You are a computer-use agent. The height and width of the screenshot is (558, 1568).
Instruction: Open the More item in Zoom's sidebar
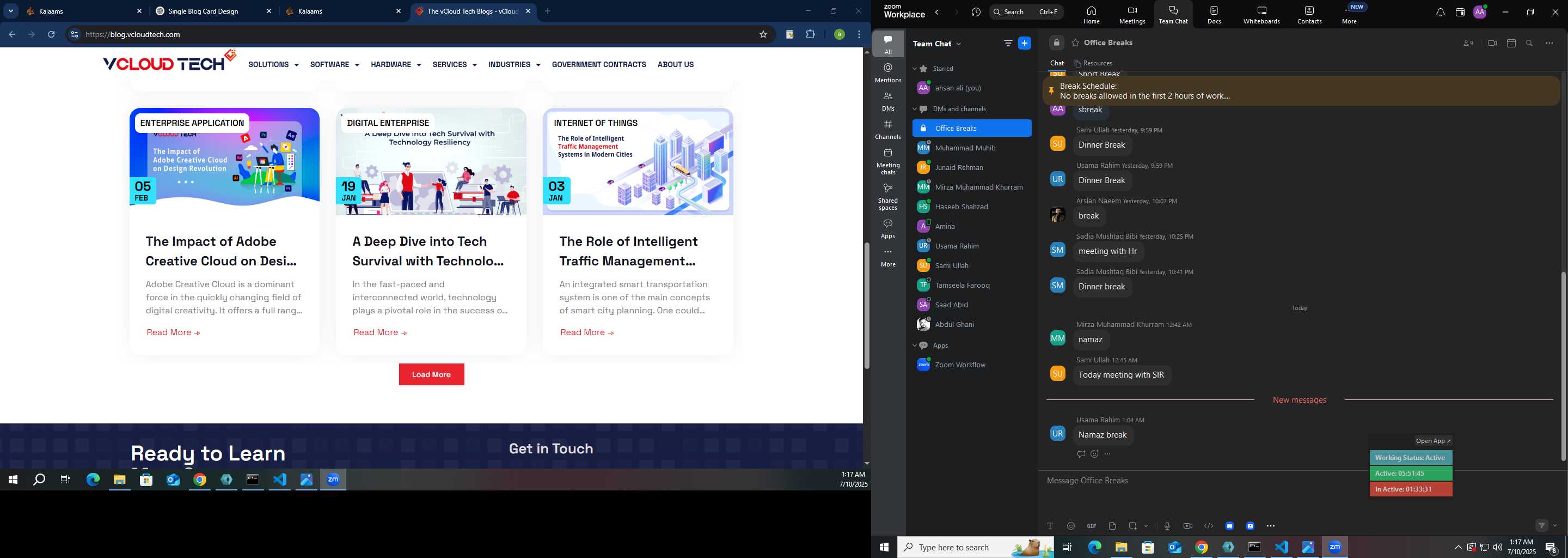[888, 258]
